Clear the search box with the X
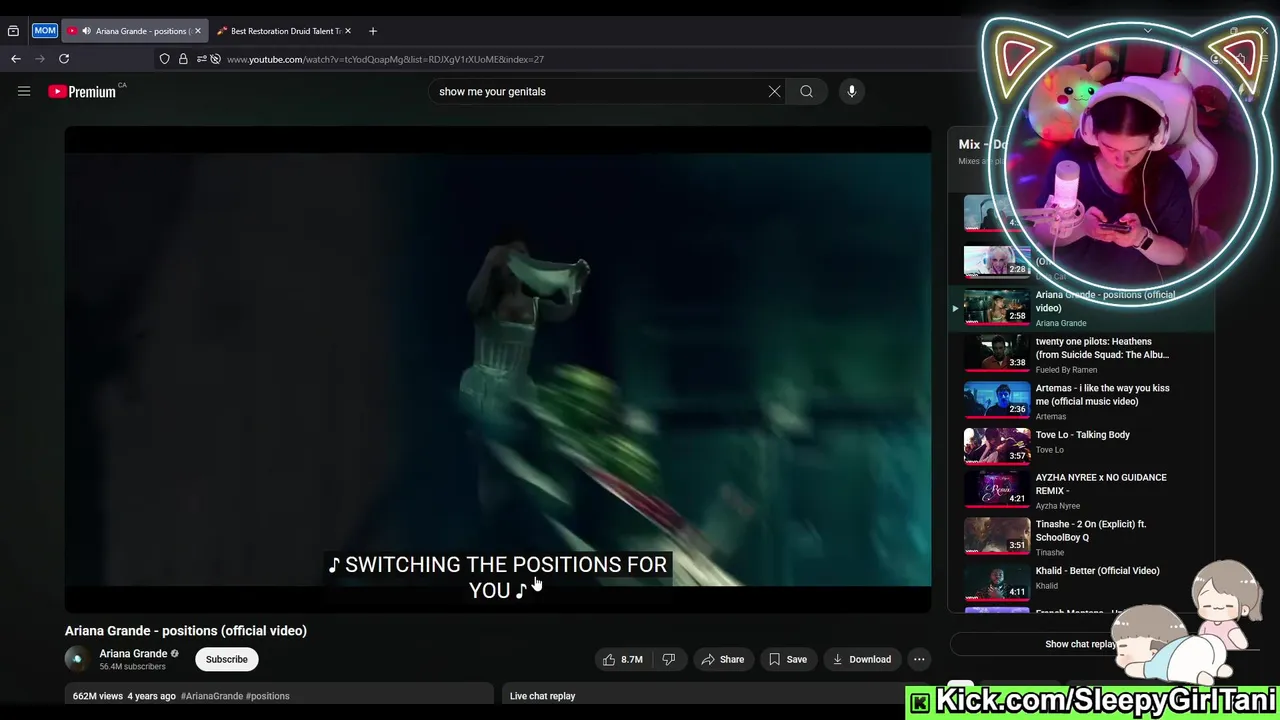 click(774, 91)
